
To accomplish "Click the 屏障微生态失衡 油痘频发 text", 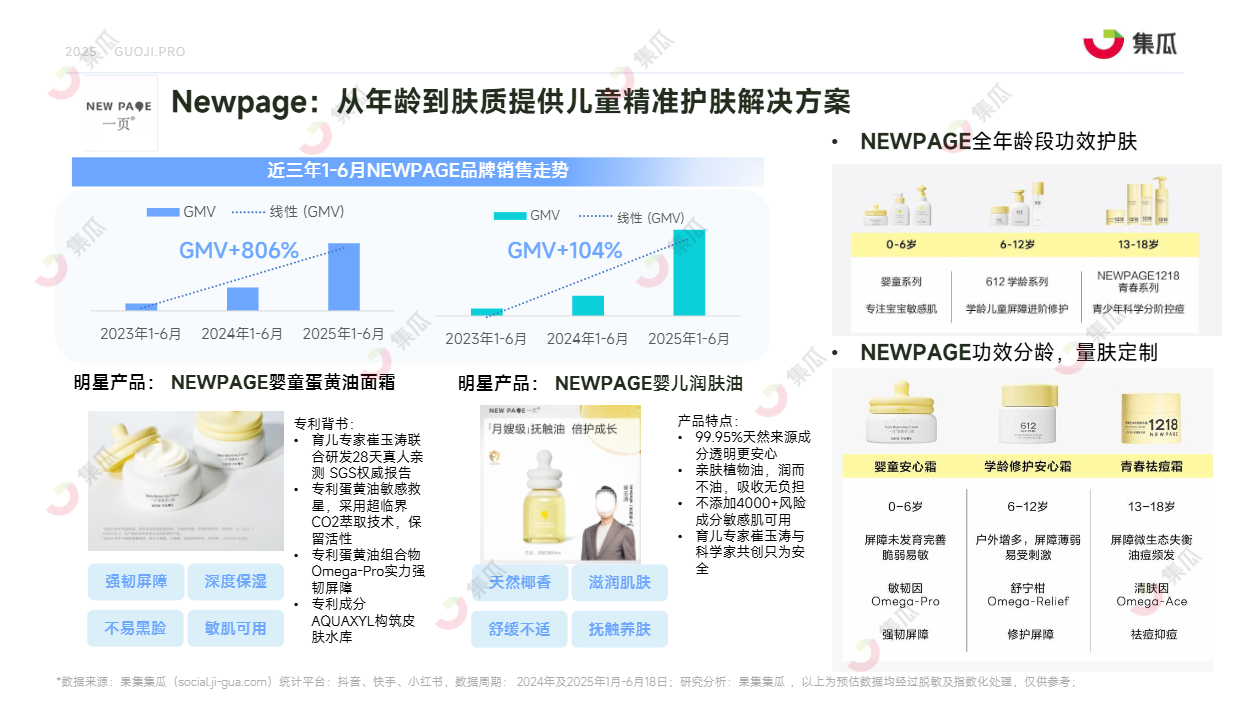I will pyautogui.click(x=1151, y=546).
